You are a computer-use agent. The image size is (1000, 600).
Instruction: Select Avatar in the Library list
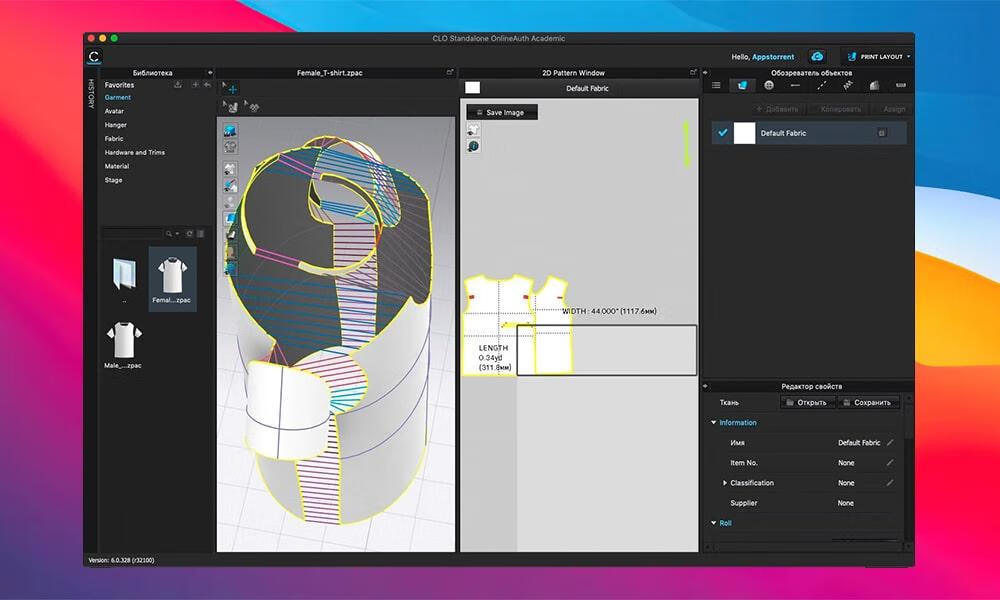(115, 111)
